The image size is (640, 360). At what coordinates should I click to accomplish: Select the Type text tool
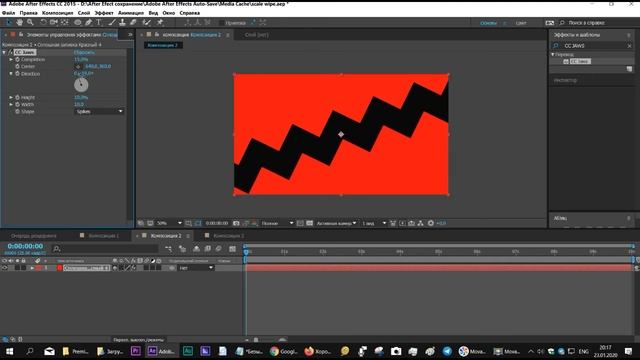[x=99, y=22]
